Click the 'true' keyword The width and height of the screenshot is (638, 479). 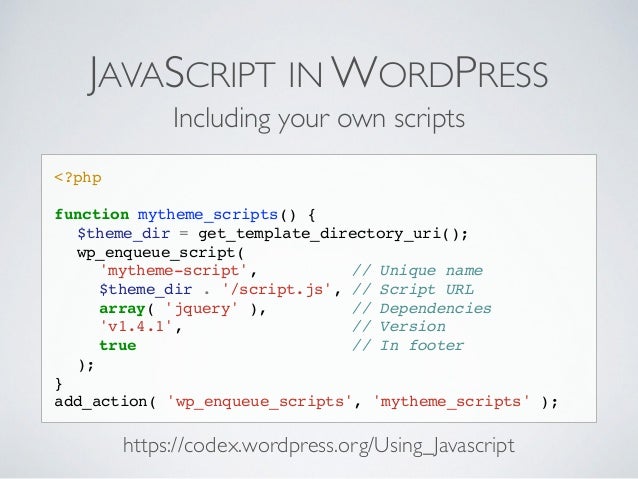[118, 346]
